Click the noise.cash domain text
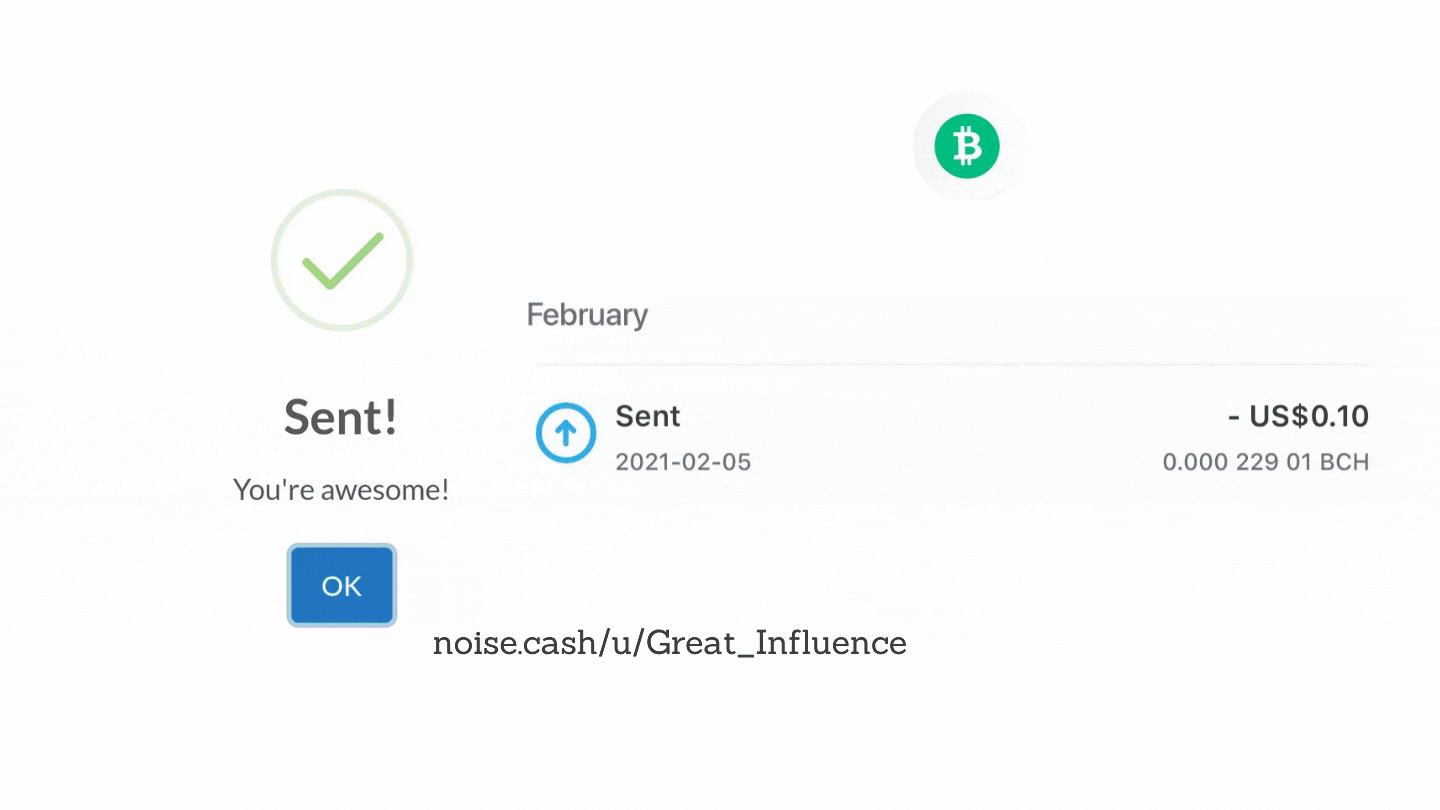Image resolution: width=1440 pixels, height=810 pixels. 514,643
